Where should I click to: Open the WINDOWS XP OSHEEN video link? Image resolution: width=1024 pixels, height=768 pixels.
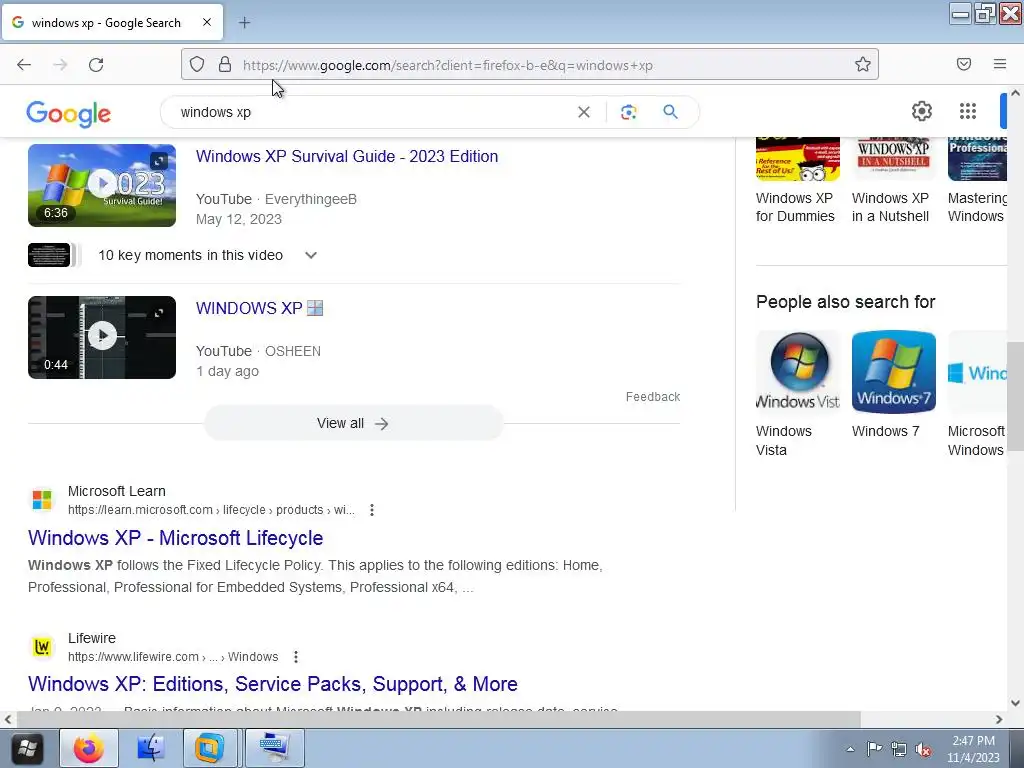point(259,308)
